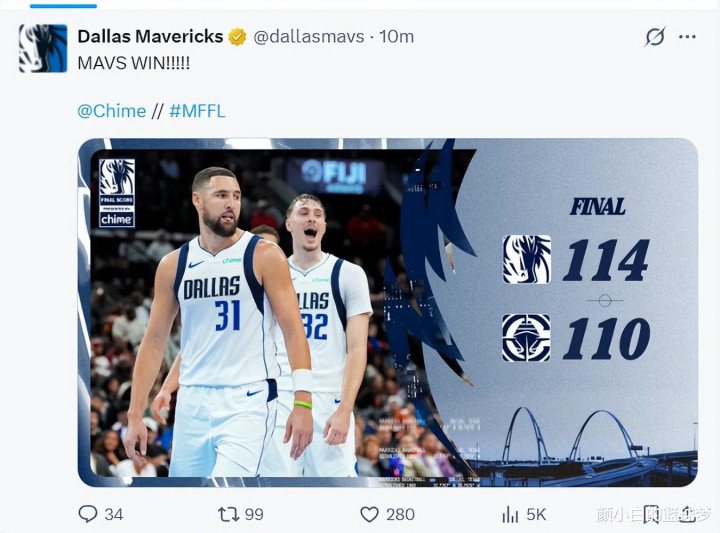Bookmark this tweet

point(651,515)
